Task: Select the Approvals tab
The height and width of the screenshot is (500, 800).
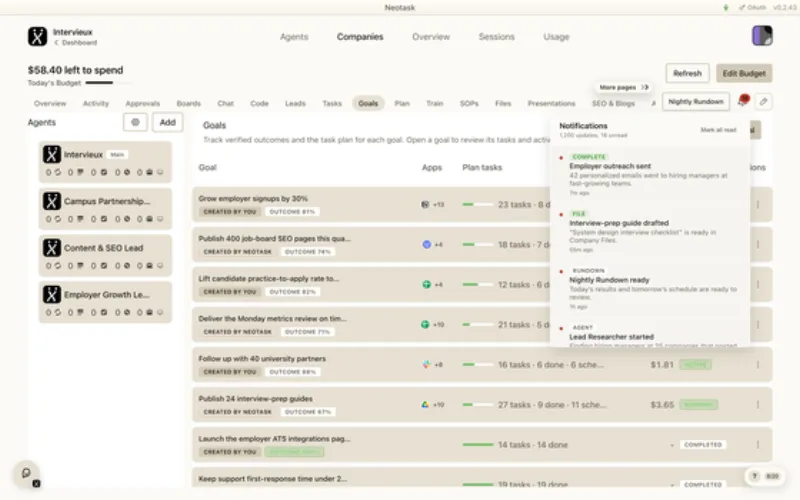Action: pos(142,104)
